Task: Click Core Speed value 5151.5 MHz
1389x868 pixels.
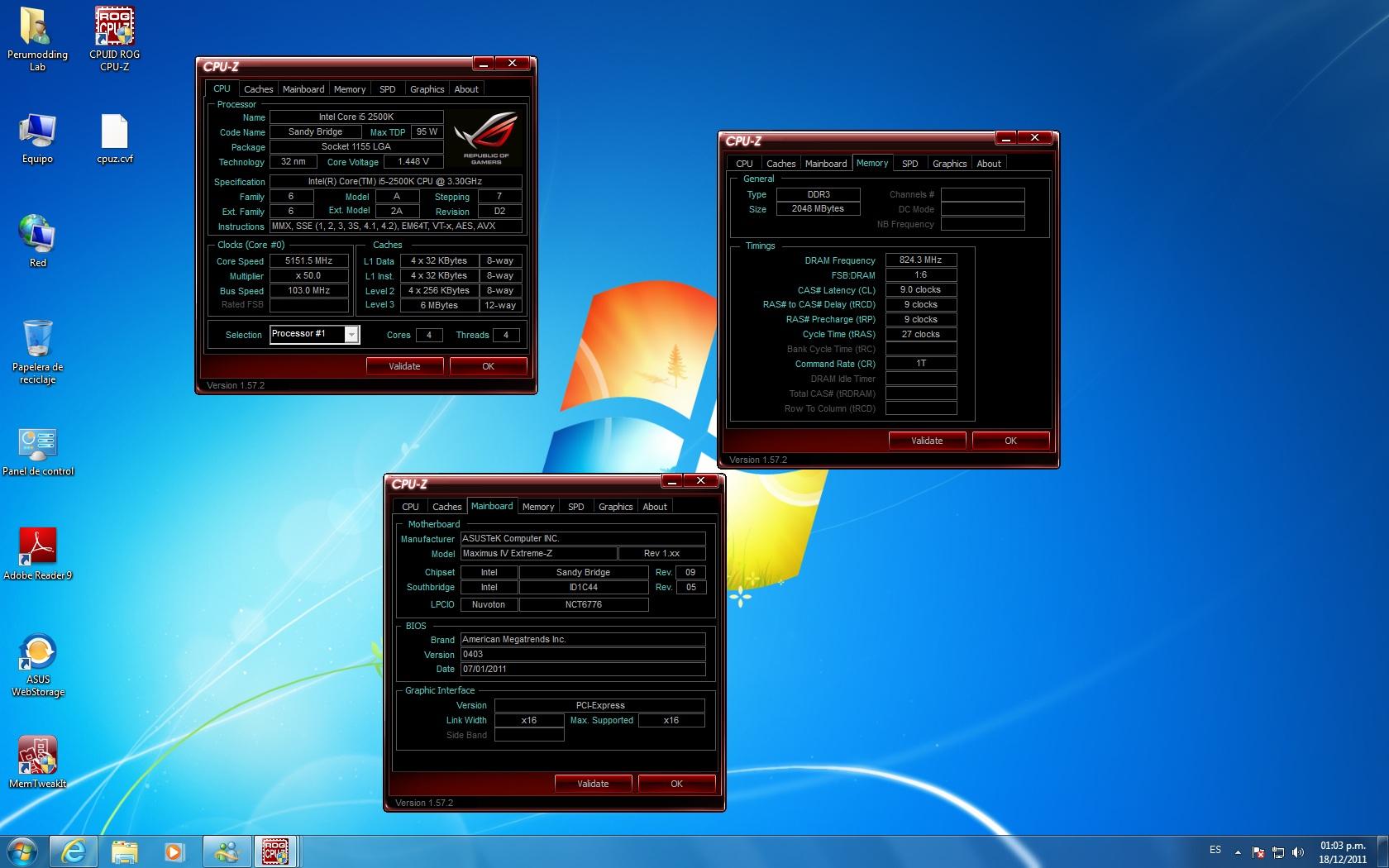Action: 309,260
